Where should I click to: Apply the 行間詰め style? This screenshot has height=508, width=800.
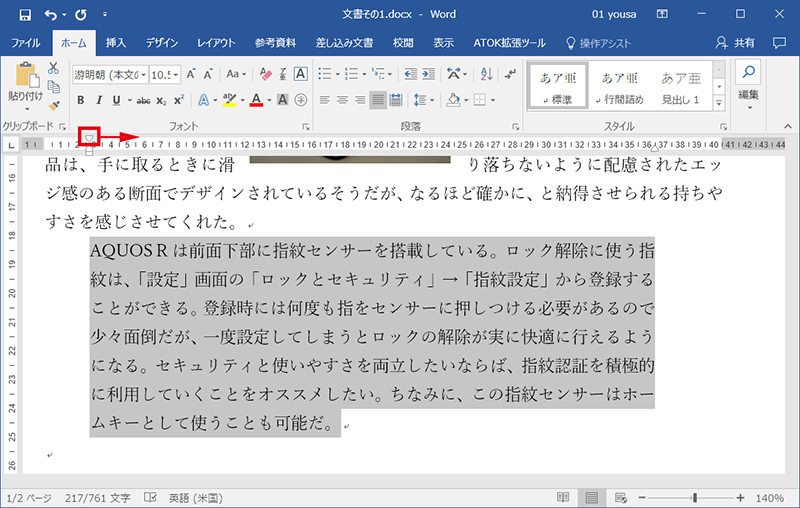(619, 86)
